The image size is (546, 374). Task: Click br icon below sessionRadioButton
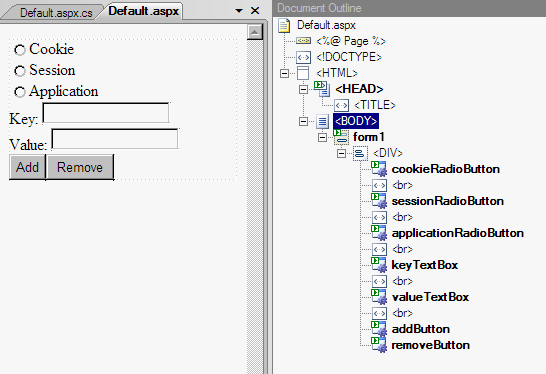(379, 217)
